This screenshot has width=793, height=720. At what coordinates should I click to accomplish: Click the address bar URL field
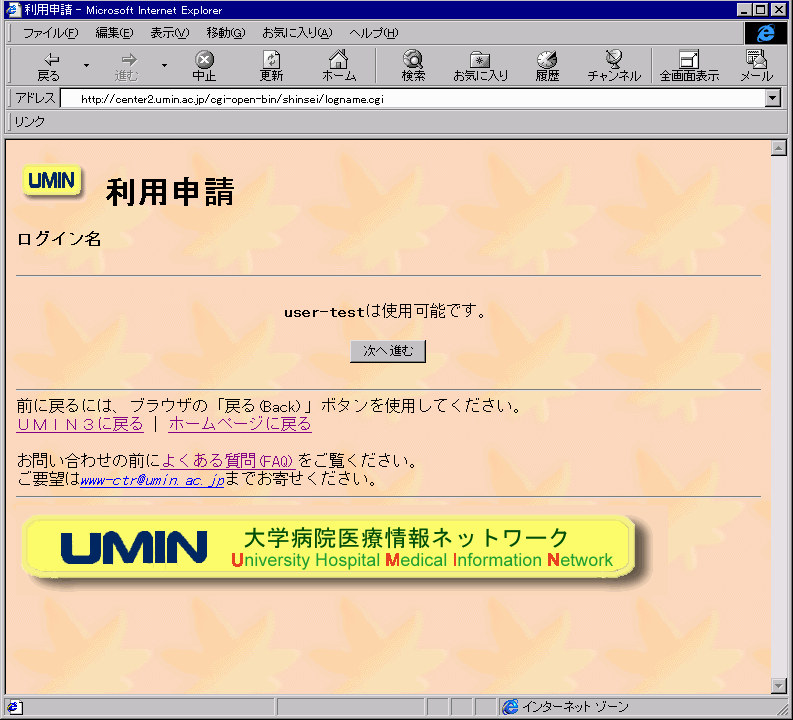click(400, 99)
